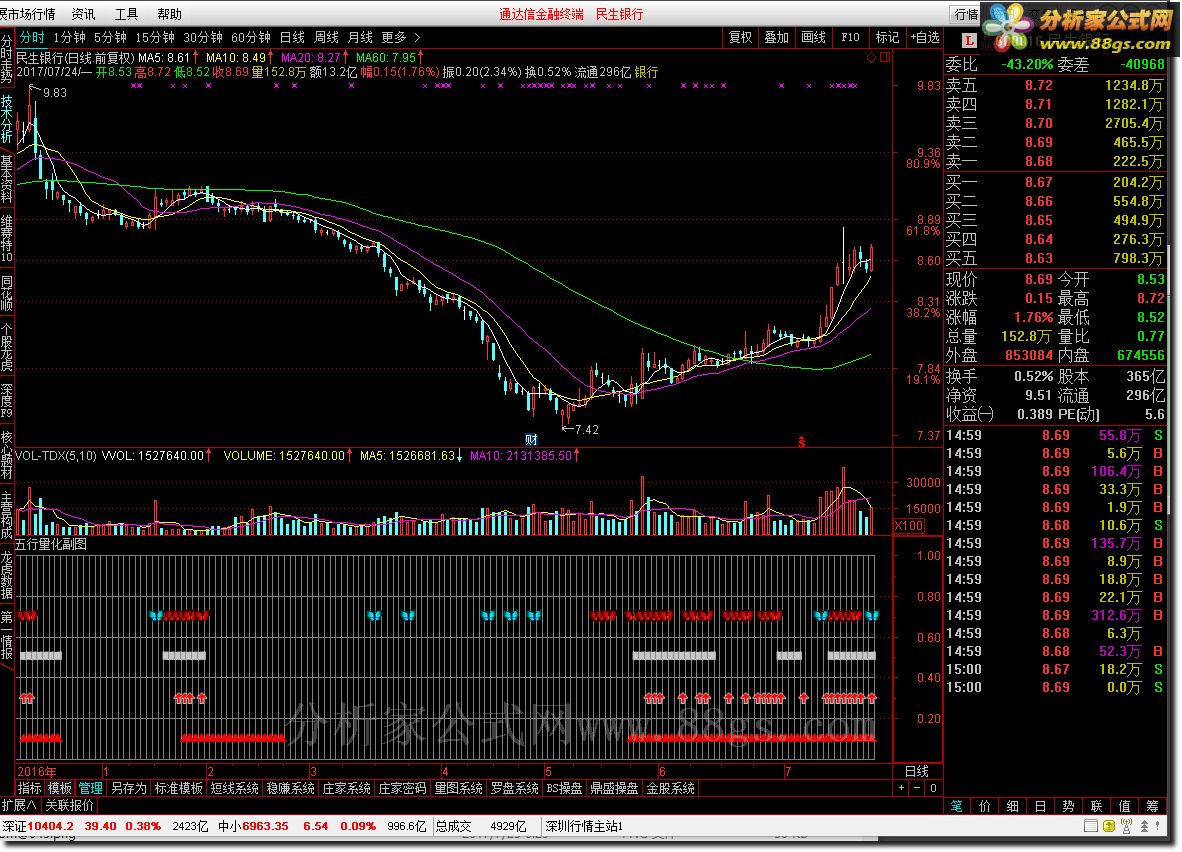Switch to the 30分钟 chart period
Screen dimensions: 1182x852
coord(203,37)
